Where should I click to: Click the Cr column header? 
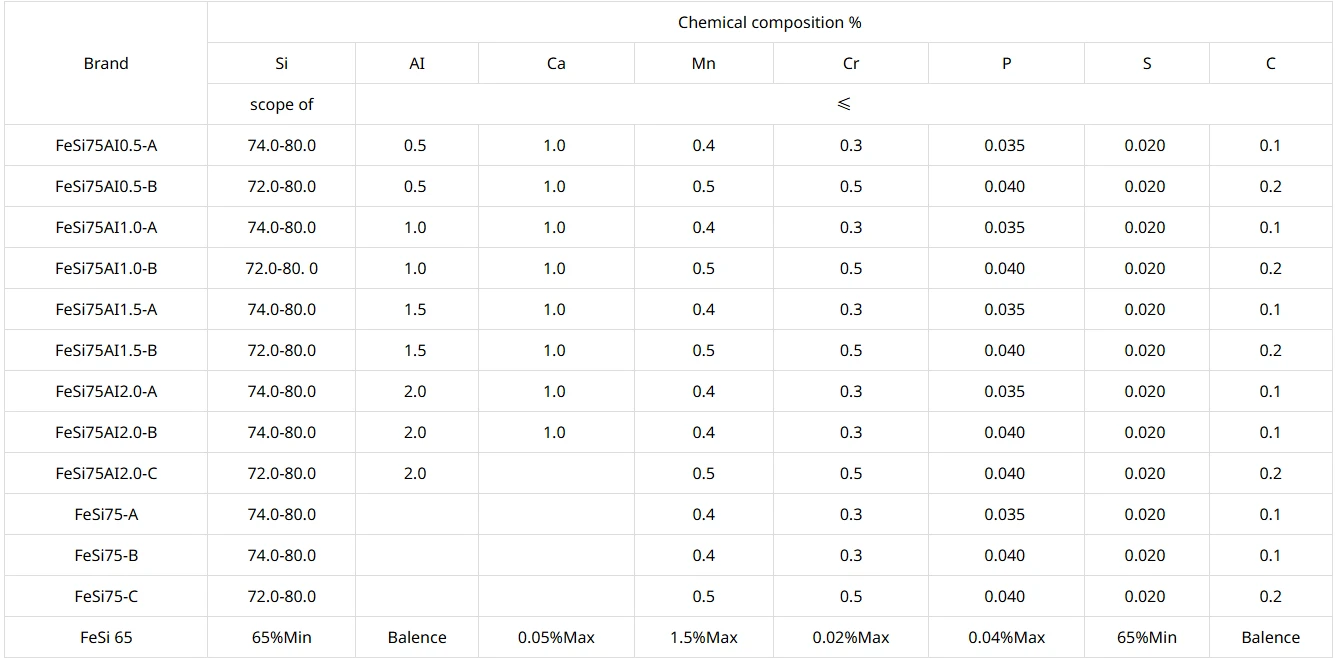point(850,63)
